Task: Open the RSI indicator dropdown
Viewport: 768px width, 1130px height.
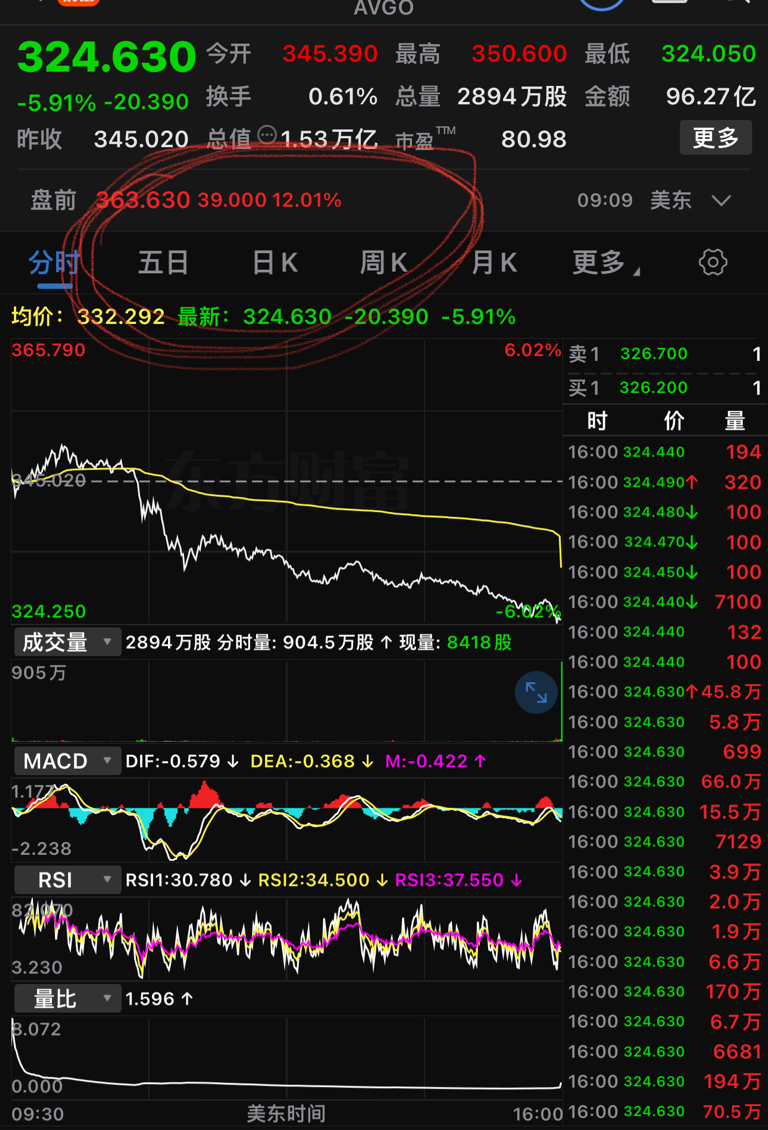Action: pyautogui.click(x=67, y=880)
